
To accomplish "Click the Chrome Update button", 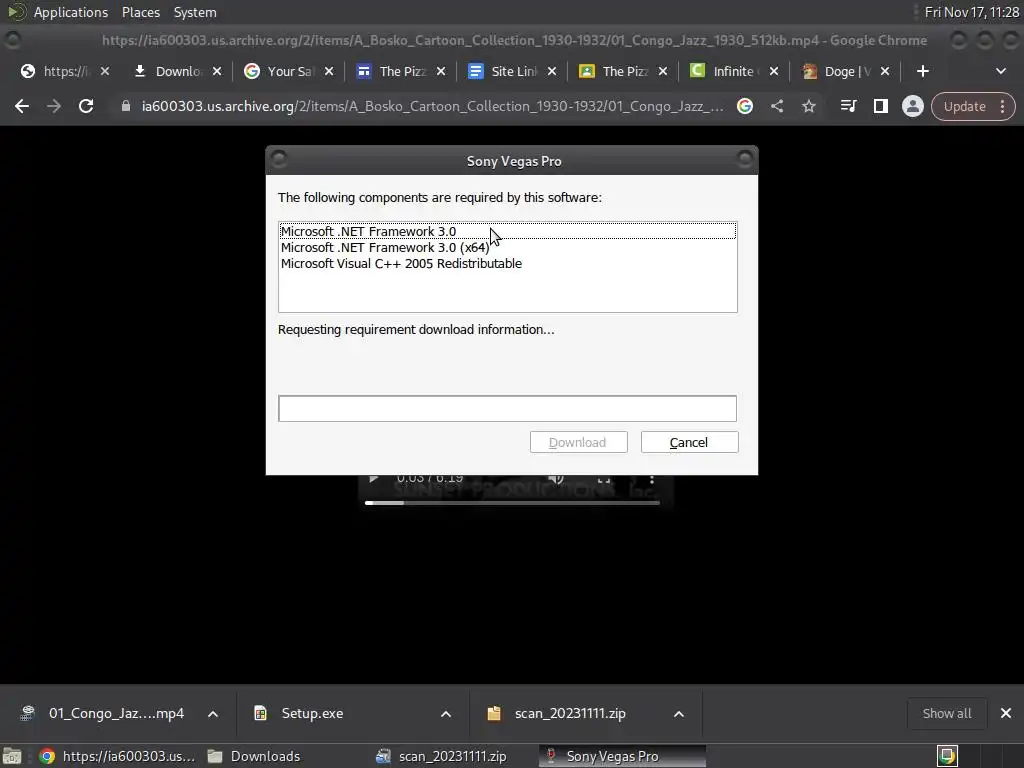I will (965, 106).
